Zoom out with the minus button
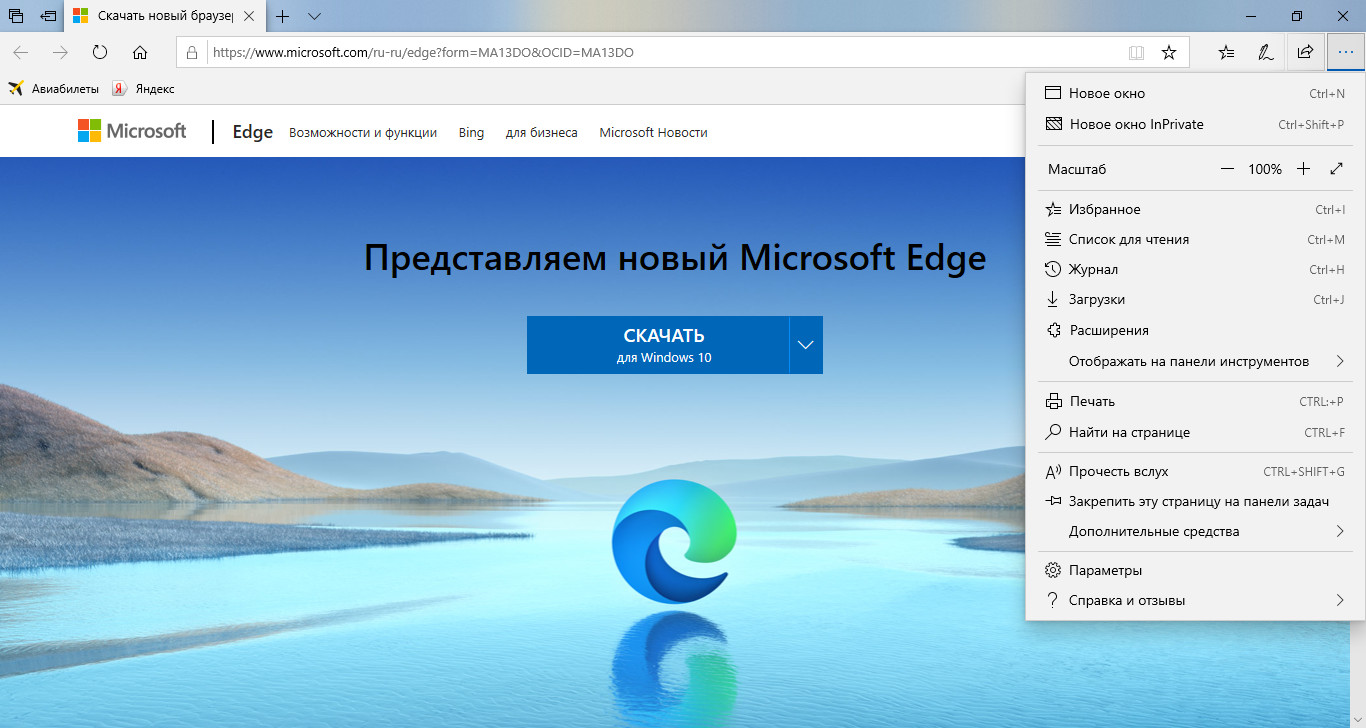Viewport: 1366px width, 728px height. pyautogui.click(x=1227, y=169)
